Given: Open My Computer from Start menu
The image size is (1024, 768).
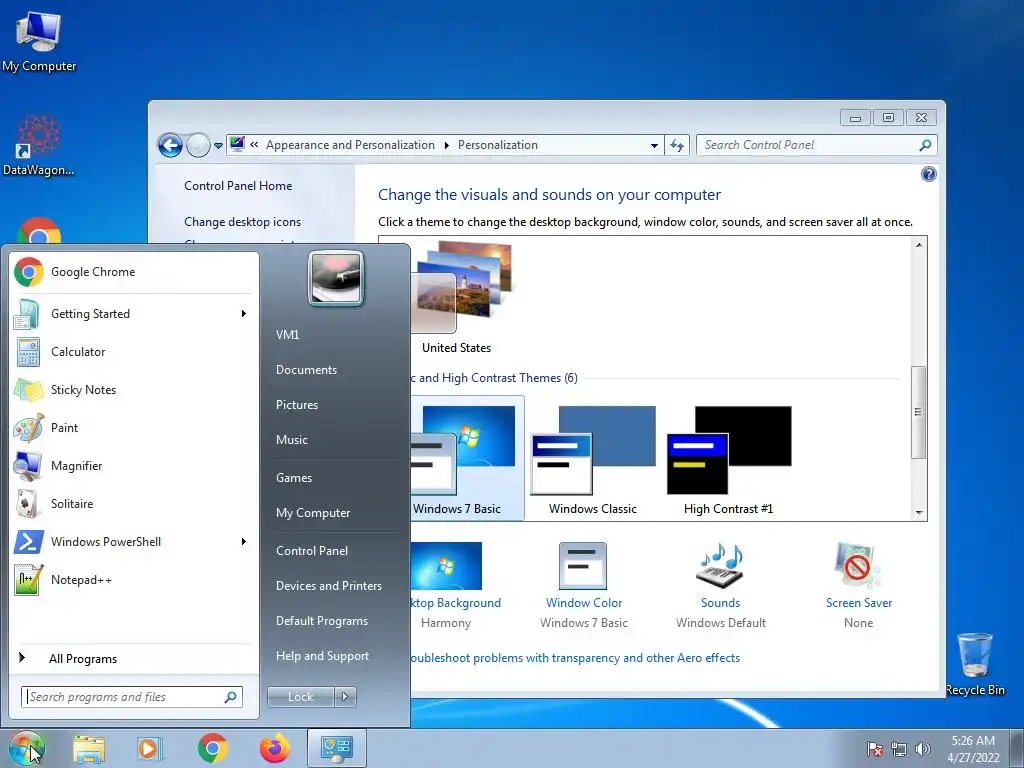Looking at the screenshot, I should coord(313,513).
